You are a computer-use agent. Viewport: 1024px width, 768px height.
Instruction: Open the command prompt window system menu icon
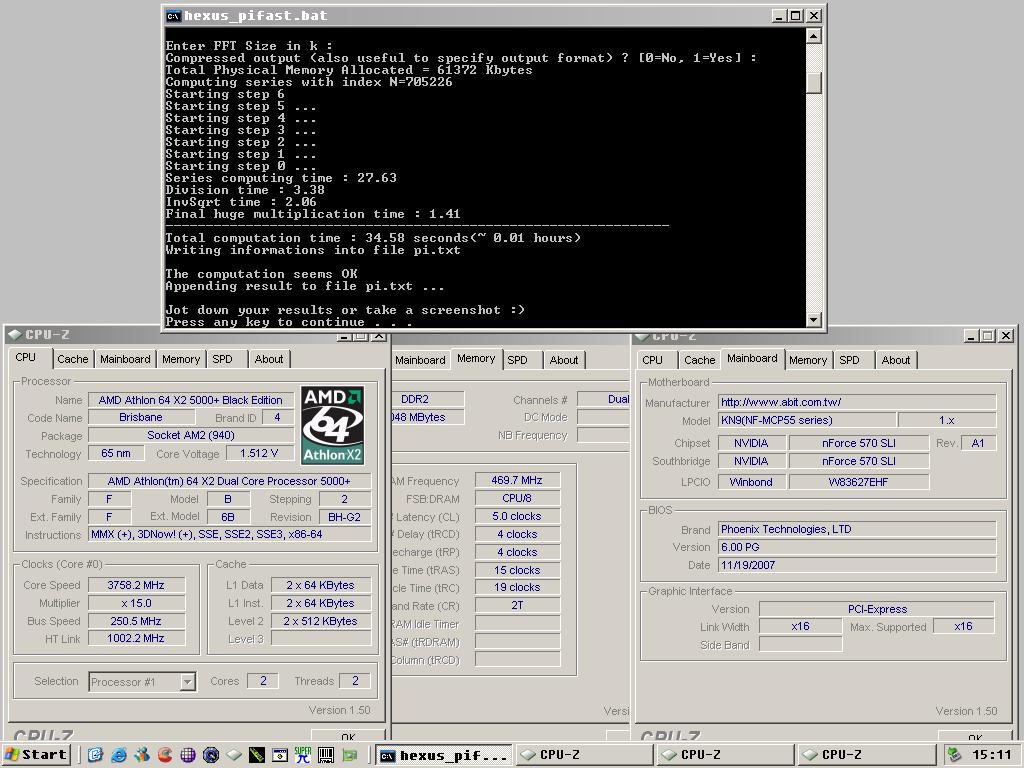click(x=173, y=16)
